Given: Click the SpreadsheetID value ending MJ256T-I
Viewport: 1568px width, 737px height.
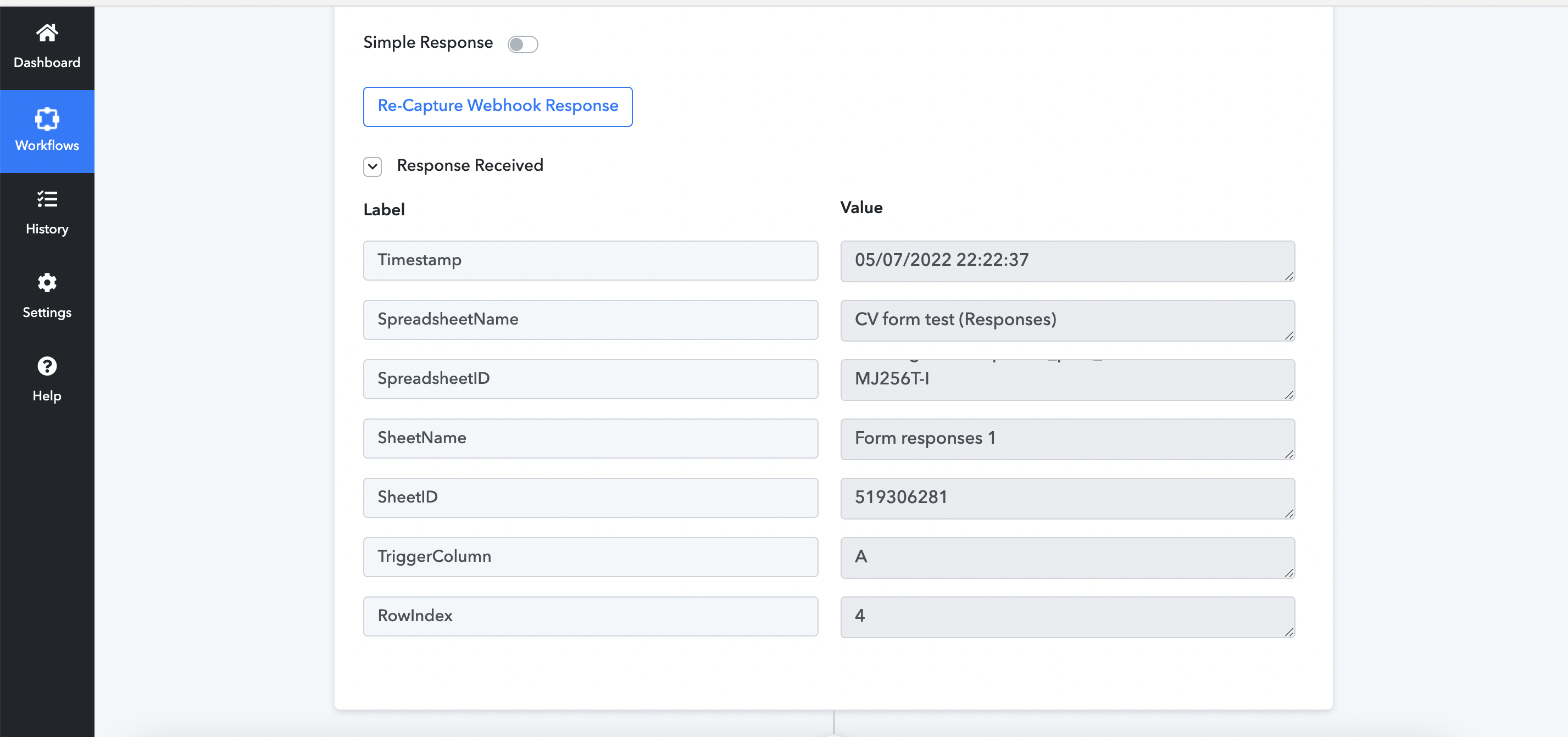Looking at the screenshot, I should pyautogui.click(x=1067, y=380).
